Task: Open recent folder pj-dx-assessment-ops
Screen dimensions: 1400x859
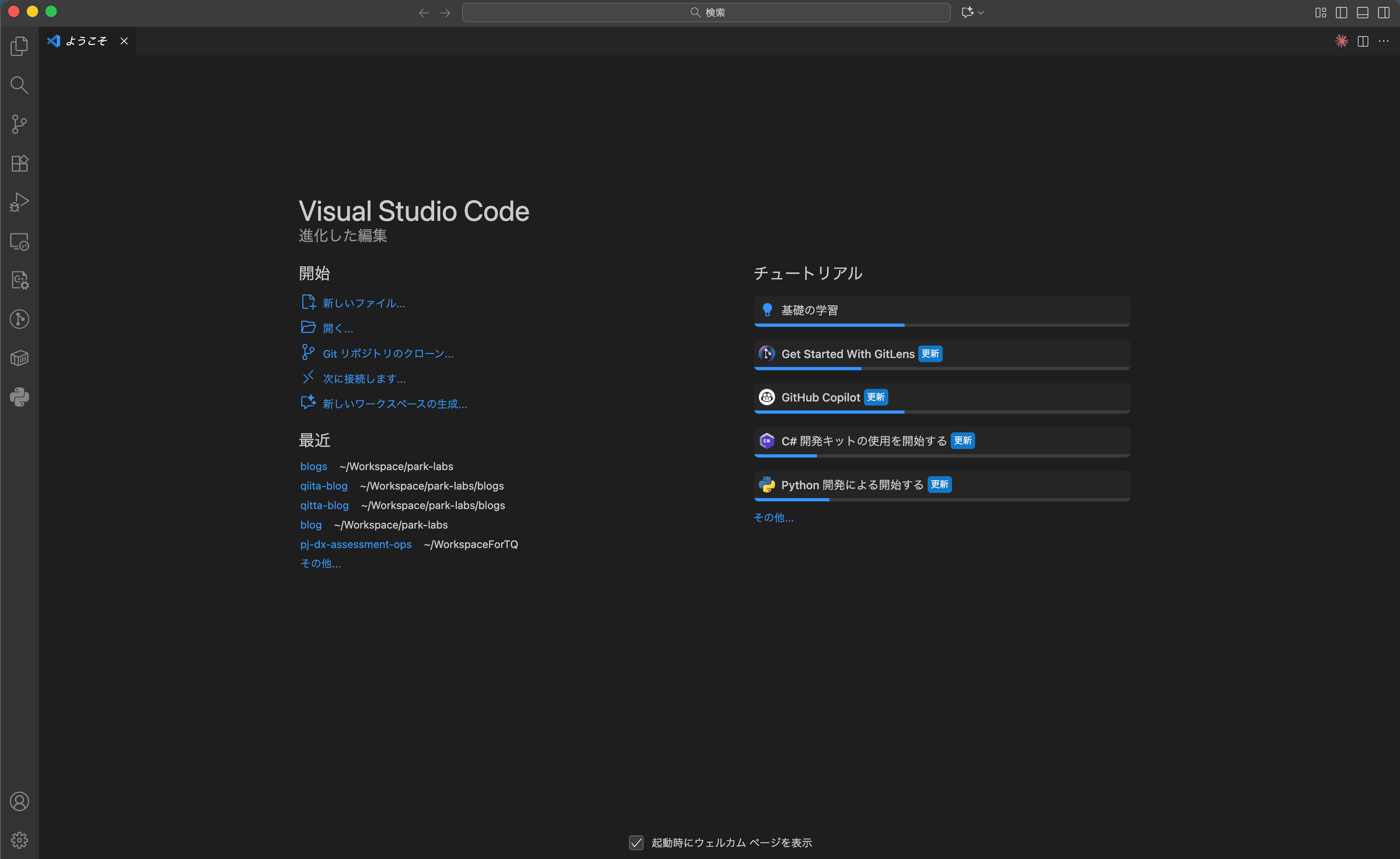Action: tap(356, 544)
